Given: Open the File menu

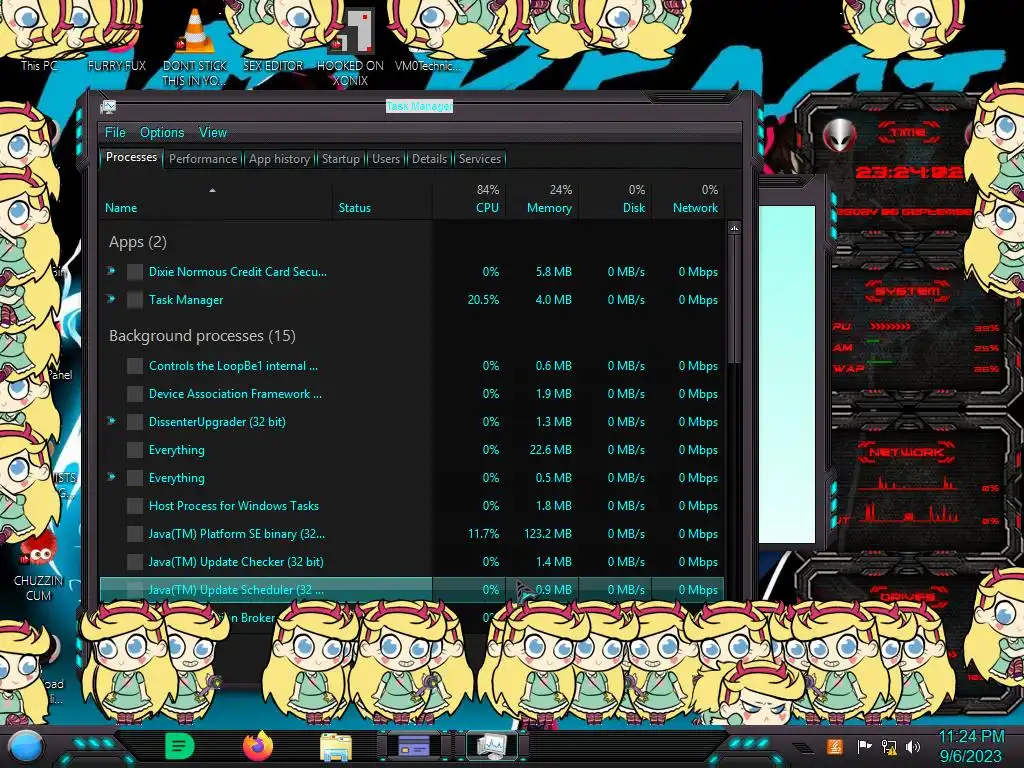Looking at the screenshot, I should click(115, 133).
